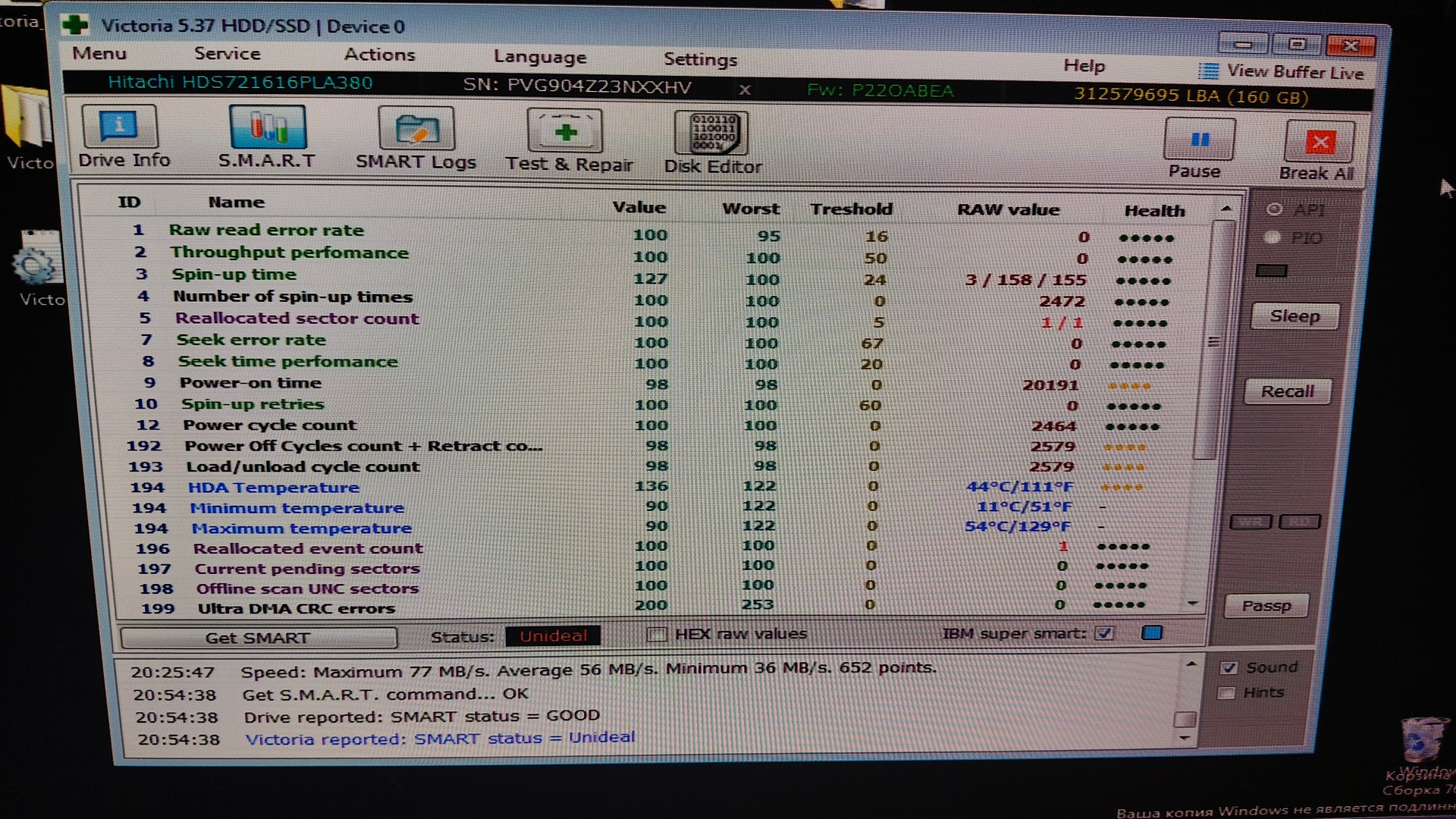Open the Drive Info panel
Viewport: 1456px width, 819px height.
(121, 137)
